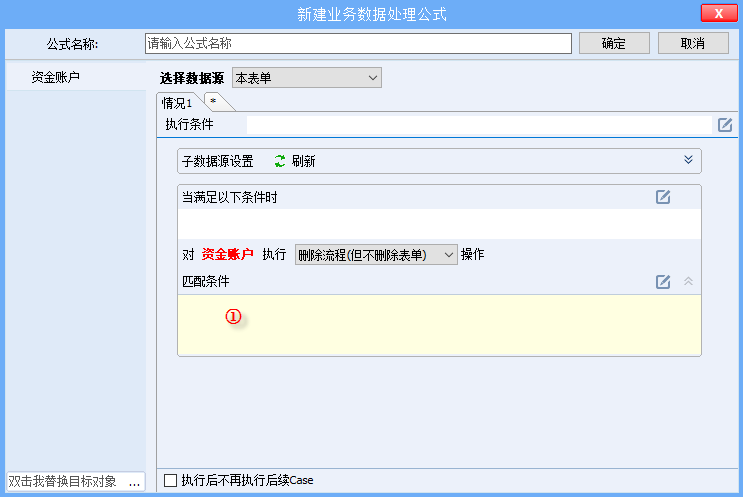Click the ... browse button at bottom left
This screenshot has height=497, width=743.
pyautogui.click(x=135, y=482)
